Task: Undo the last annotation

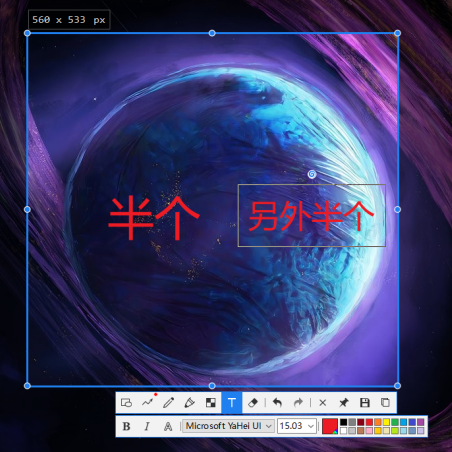Action: [x=277, y=403]
